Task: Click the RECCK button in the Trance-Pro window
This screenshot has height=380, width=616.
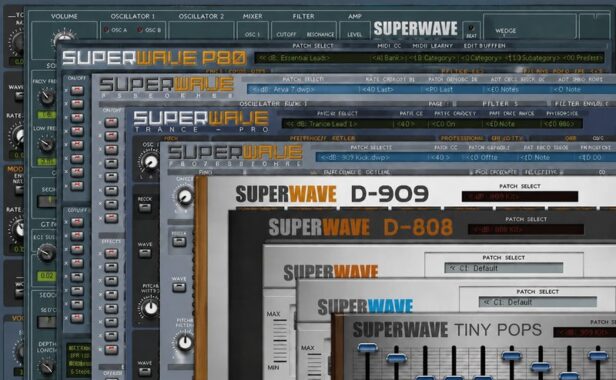Action: [145, 208]
